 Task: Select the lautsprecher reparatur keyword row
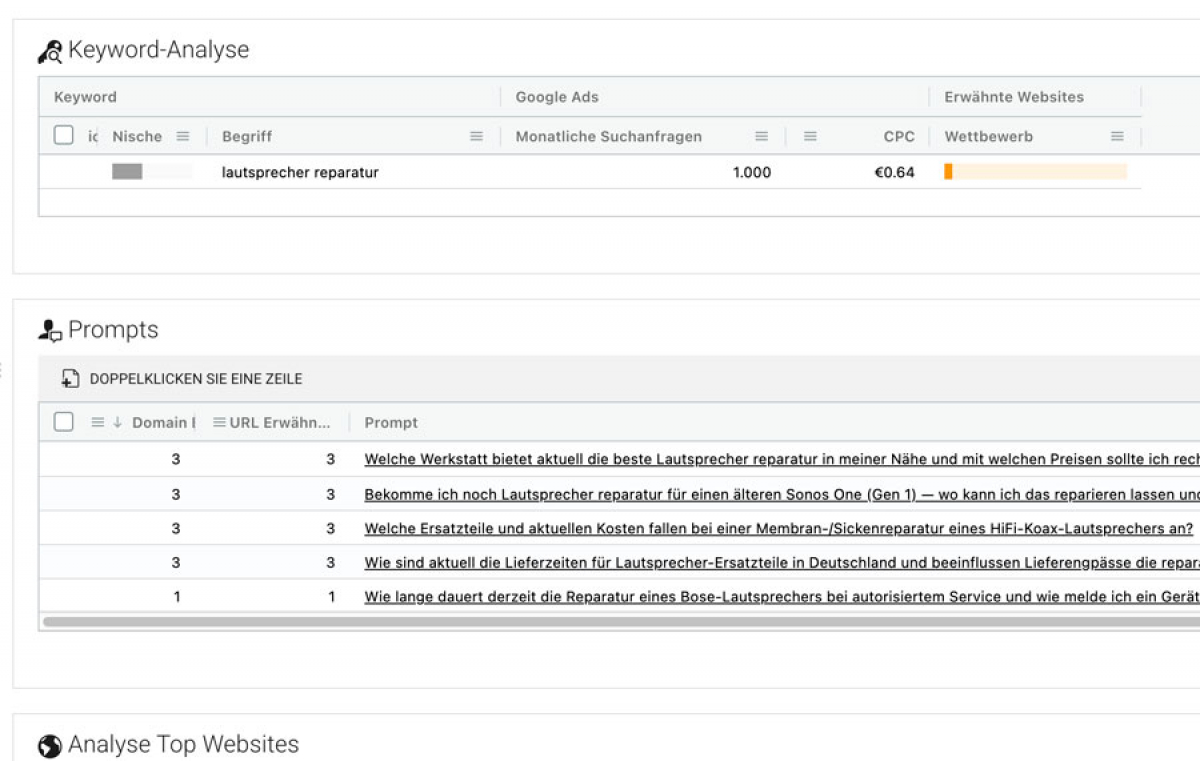coord(300,172)
